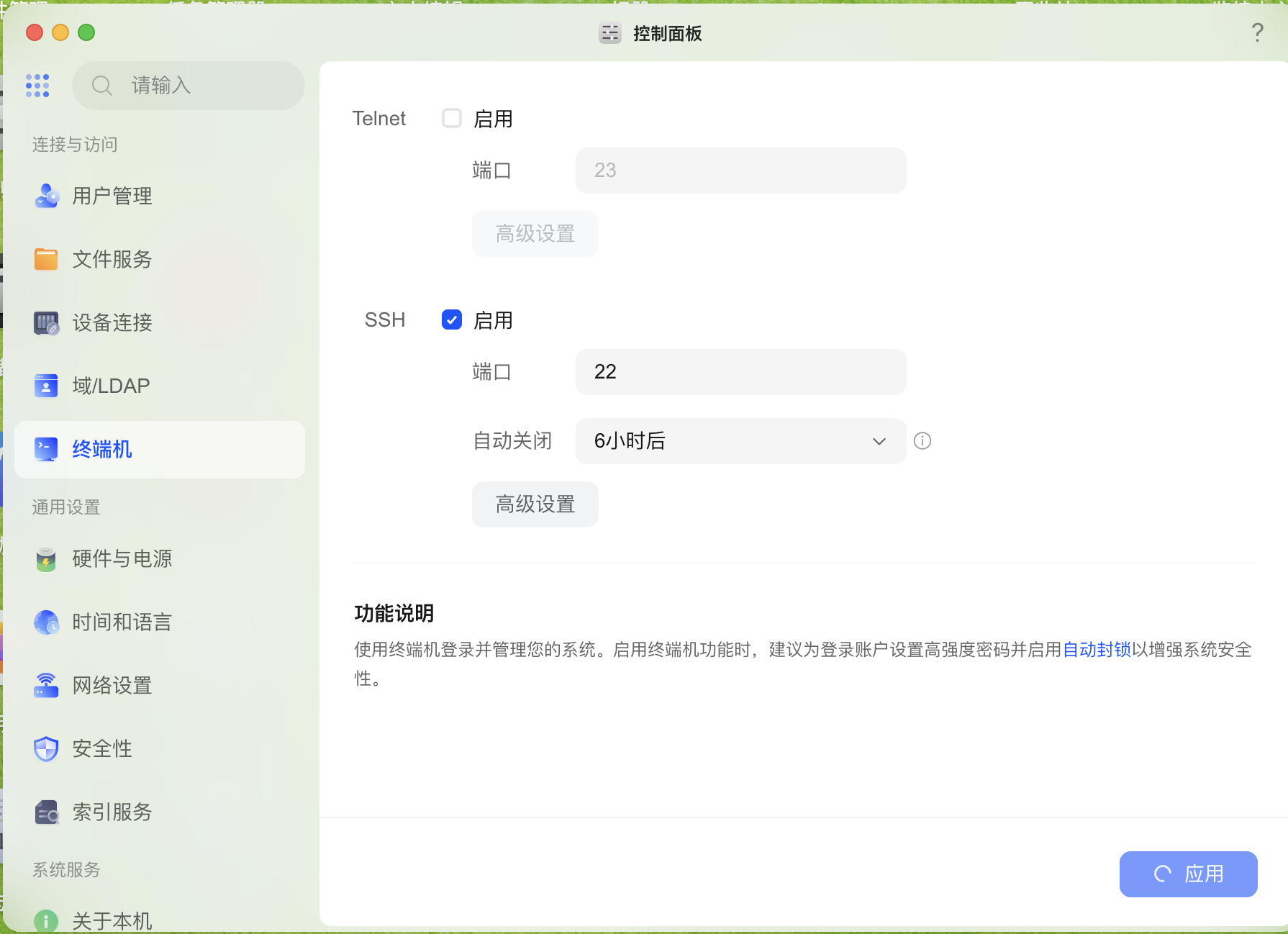Click the Telnet label
Image resolution: width=1288 pixels, height=934 pixels.
378,119
